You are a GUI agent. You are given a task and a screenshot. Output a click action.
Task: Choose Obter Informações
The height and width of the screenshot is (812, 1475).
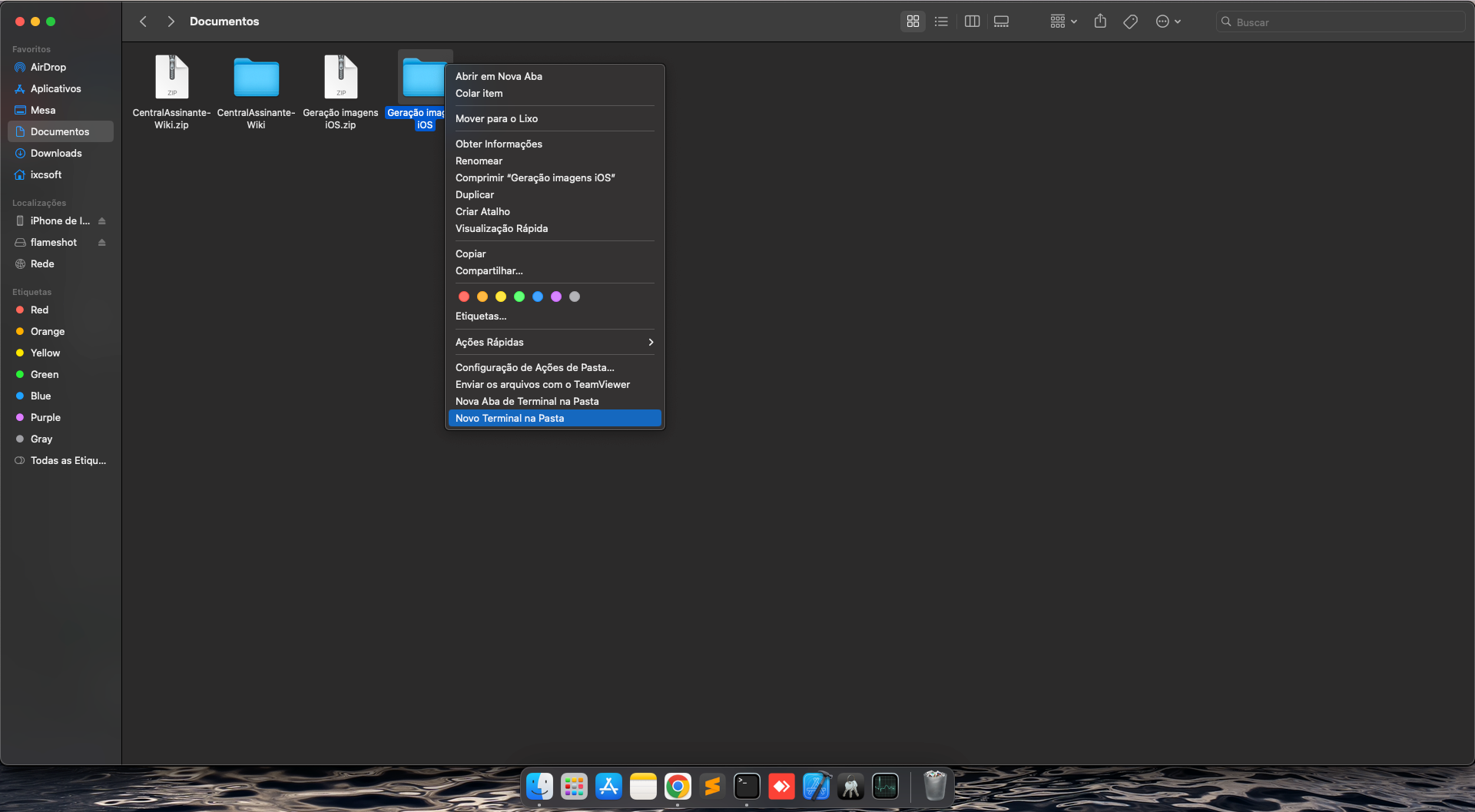[554, 144]
